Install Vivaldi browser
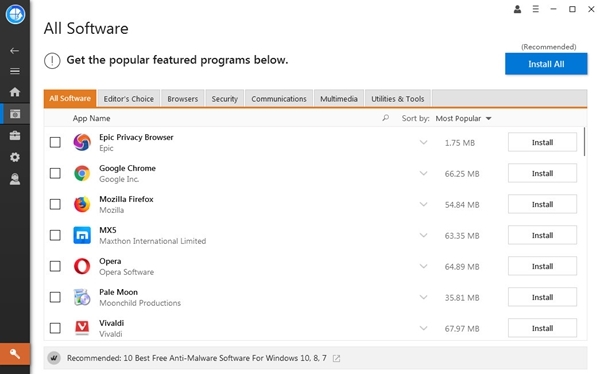This screenshot has width=600, height=374. 542,328
